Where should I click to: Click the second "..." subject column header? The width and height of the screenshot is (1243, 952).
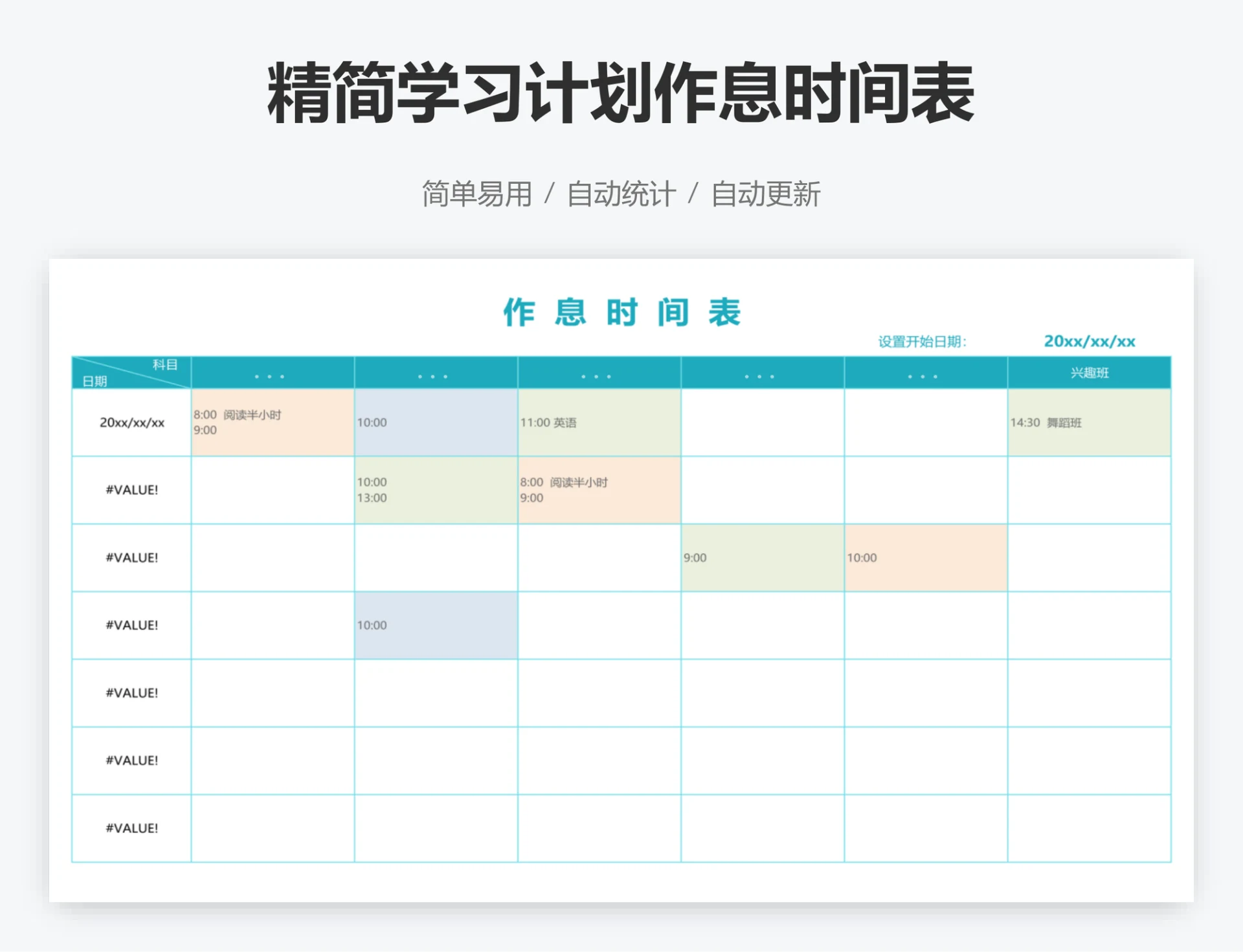(435, 373)
